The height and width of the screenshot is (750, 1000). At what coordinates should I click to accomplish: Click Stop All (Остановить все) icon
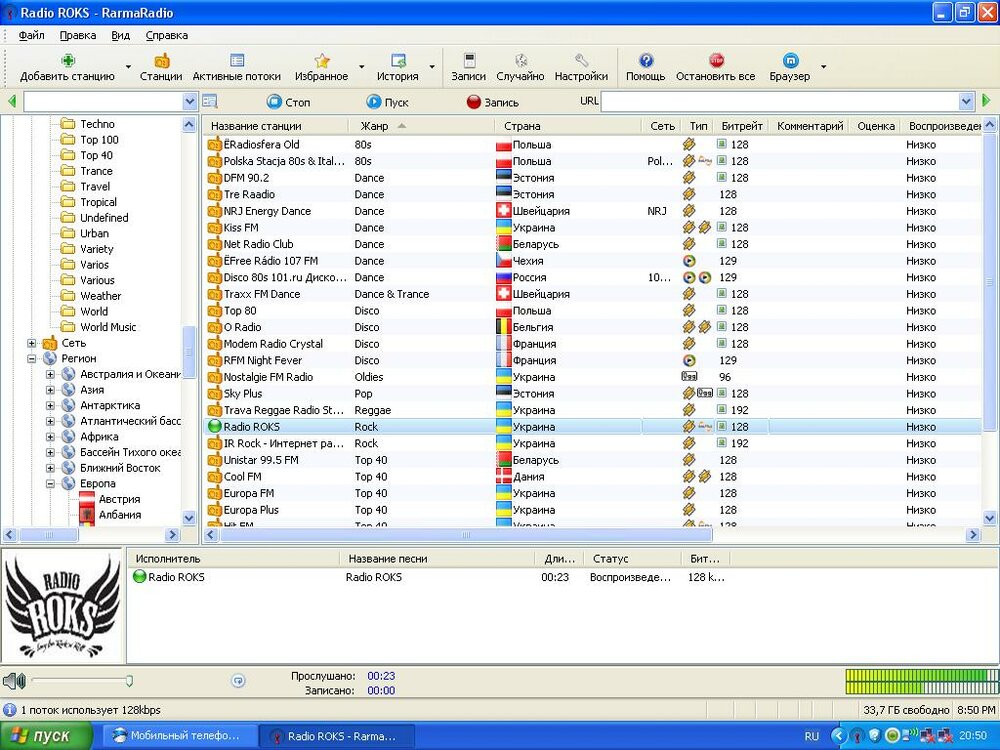715,61
